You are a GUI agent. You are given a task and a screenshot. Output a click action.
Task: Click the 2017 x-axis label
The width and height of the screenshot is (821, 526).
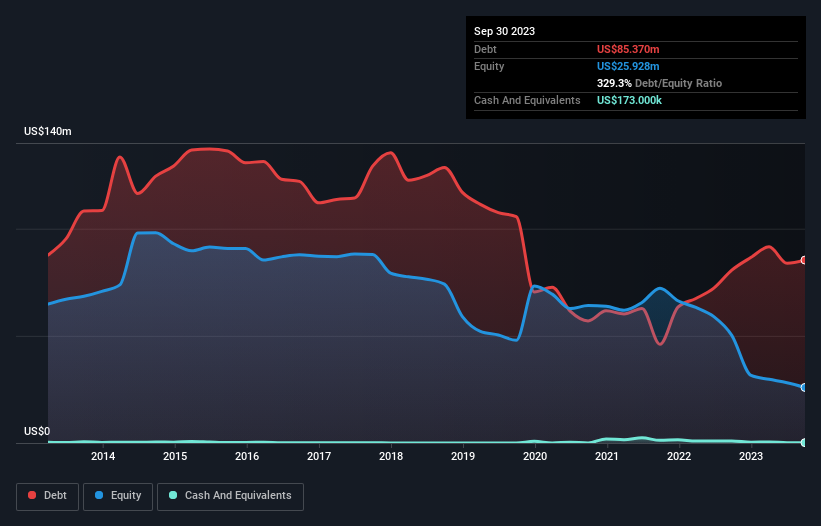[x=319, y=456]
